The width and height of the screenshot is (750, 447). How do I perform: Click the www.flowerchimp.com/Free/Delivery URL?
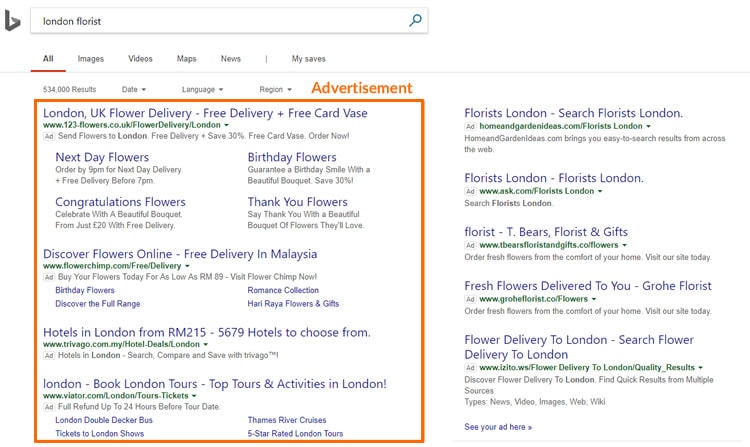[x=112, y=266]
